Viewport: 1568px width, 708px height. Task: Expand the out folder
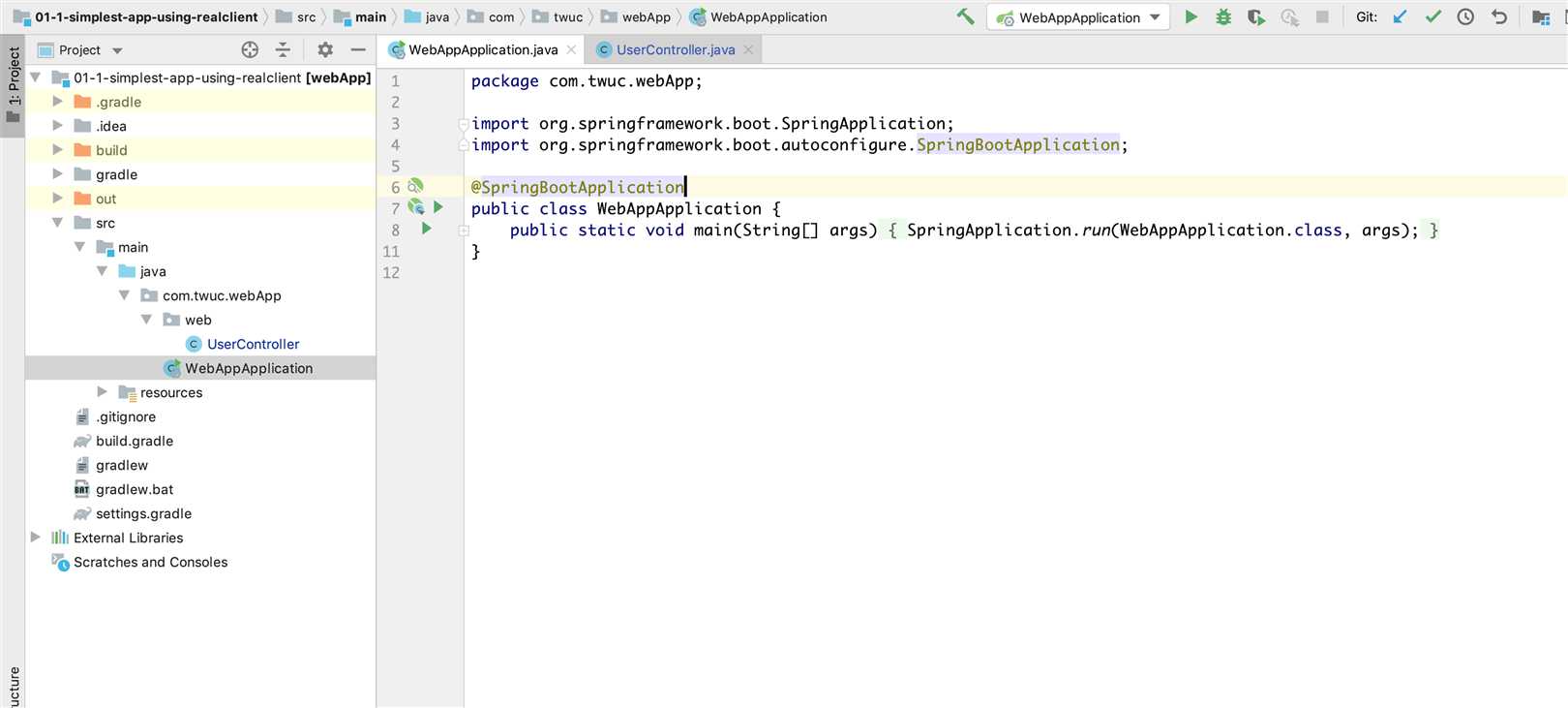57,198
